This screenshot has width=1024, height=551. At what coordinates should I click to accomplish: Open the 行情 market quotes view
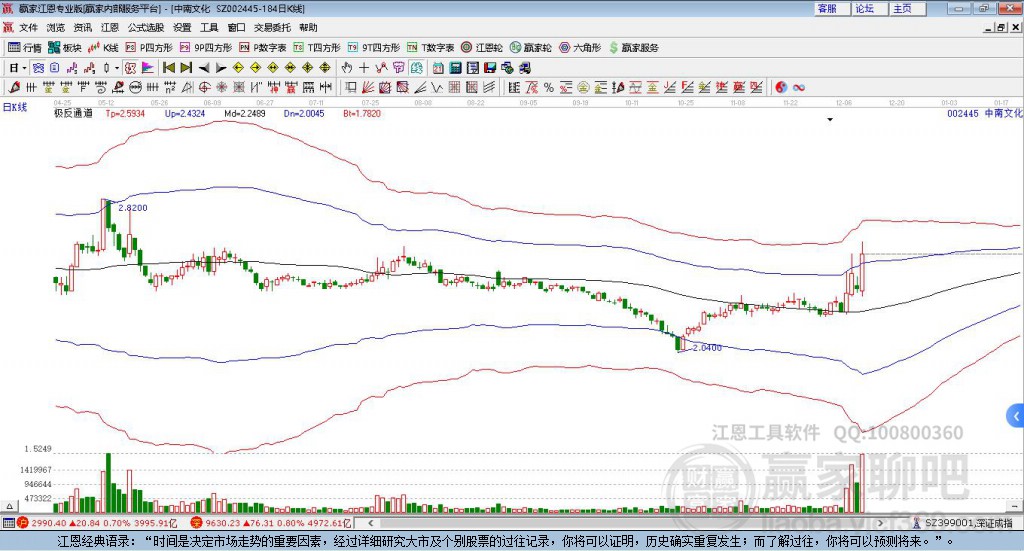coord(25,48)
